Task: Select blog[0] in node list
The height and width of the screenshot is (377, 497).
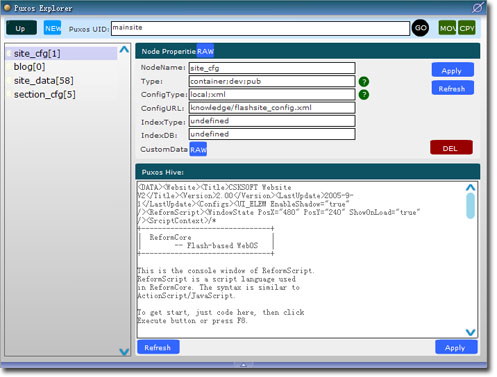Action: coord(29,67)
